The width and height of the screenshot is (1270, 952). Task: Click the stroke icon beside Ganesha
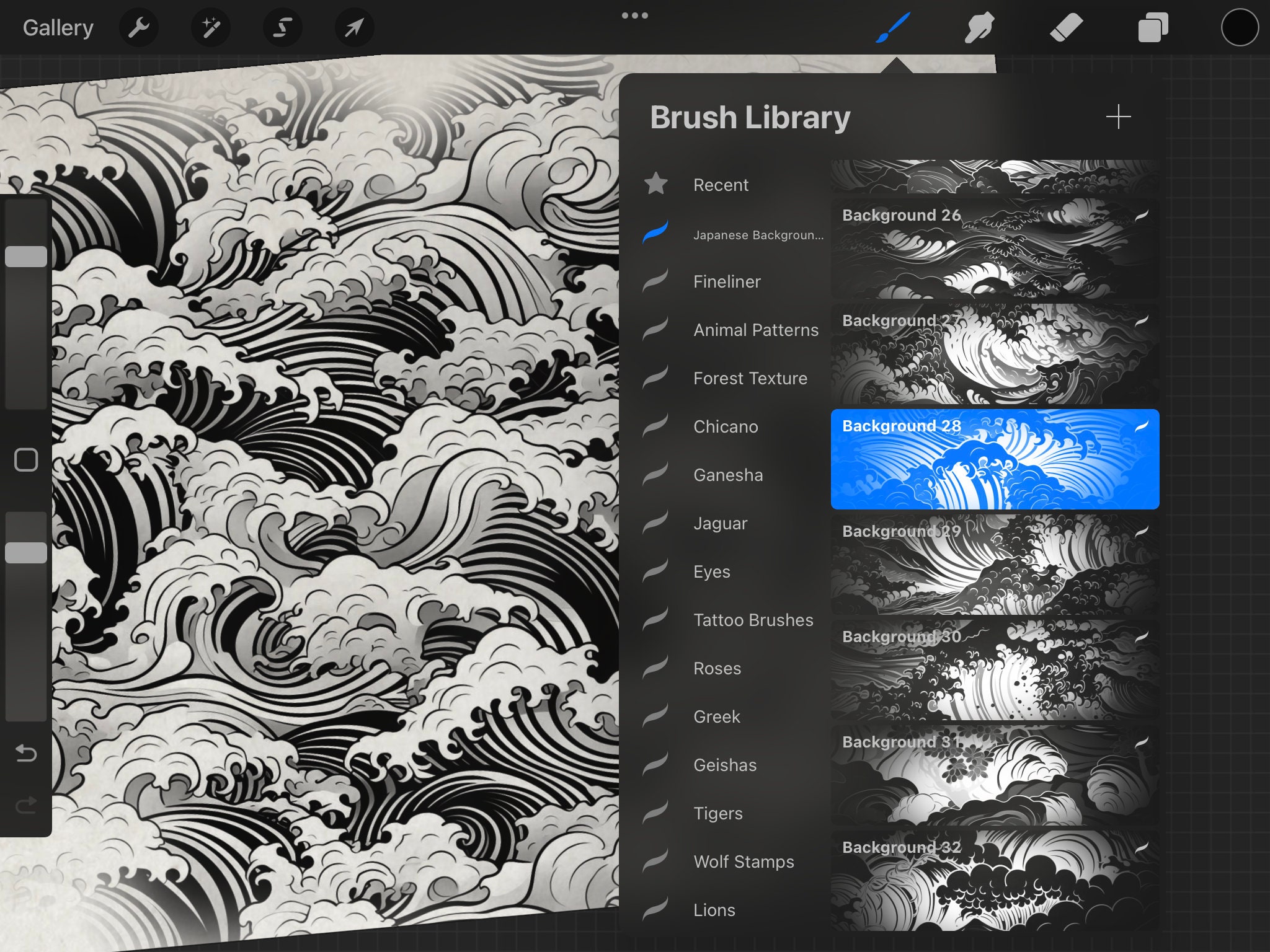click(655, 474)
